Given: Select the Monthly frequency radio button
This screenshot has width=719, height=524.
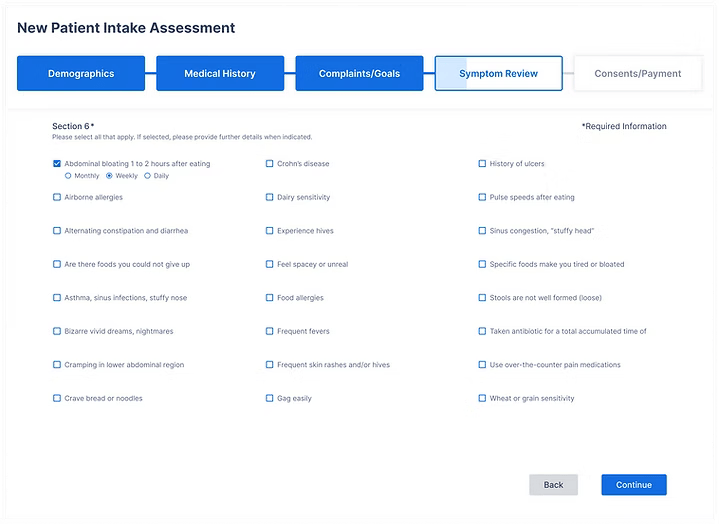Looking at the screenshot, I should [68, 176].
